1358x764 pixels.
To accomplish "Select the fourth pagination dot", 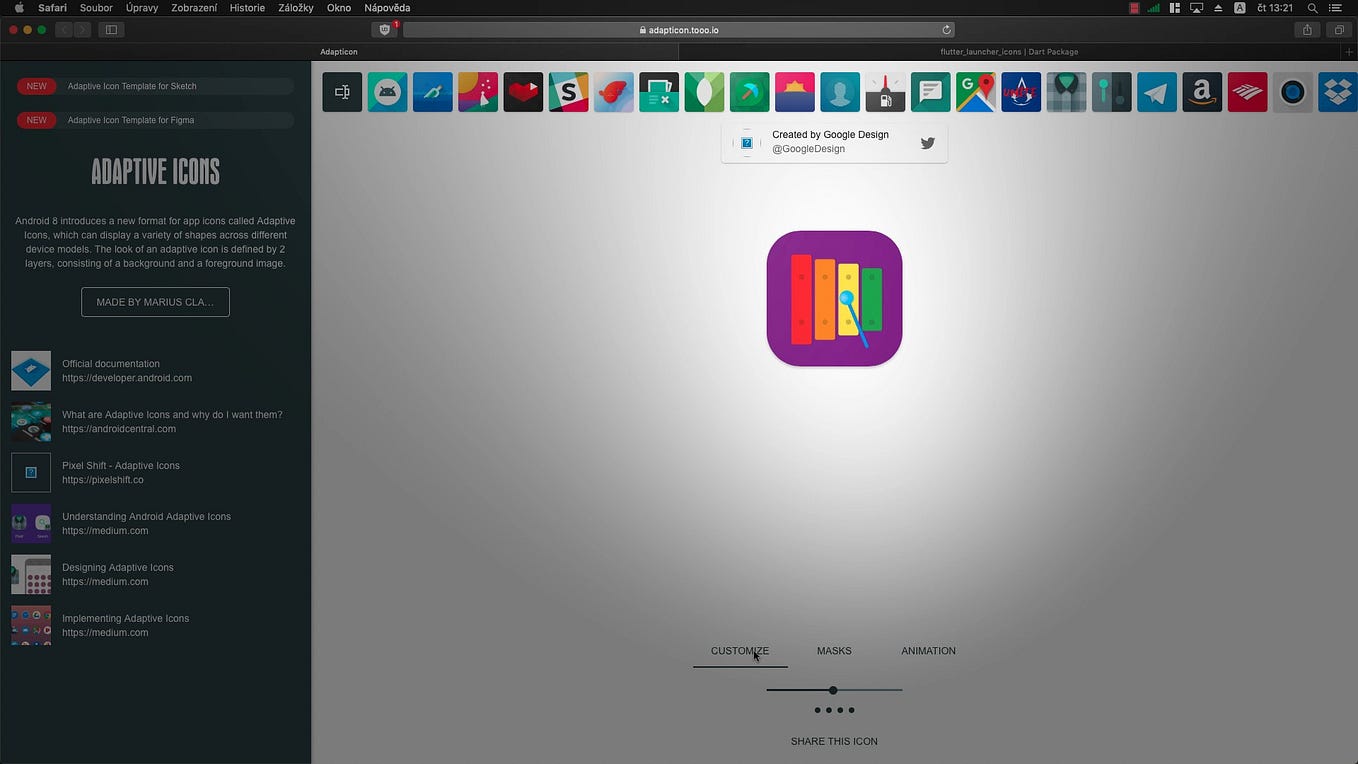I will coord(851,709).
